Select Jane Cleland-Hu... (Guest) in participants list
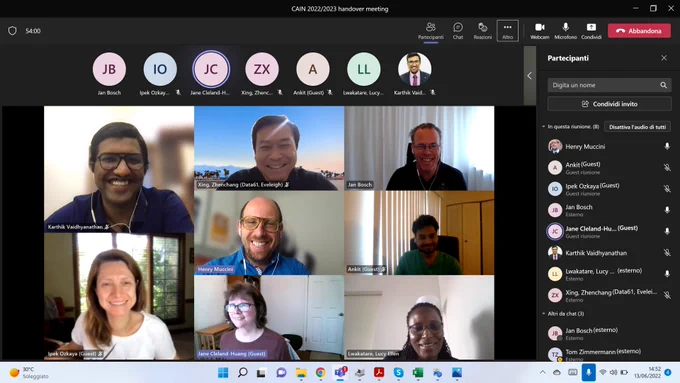 coord(608,231)
